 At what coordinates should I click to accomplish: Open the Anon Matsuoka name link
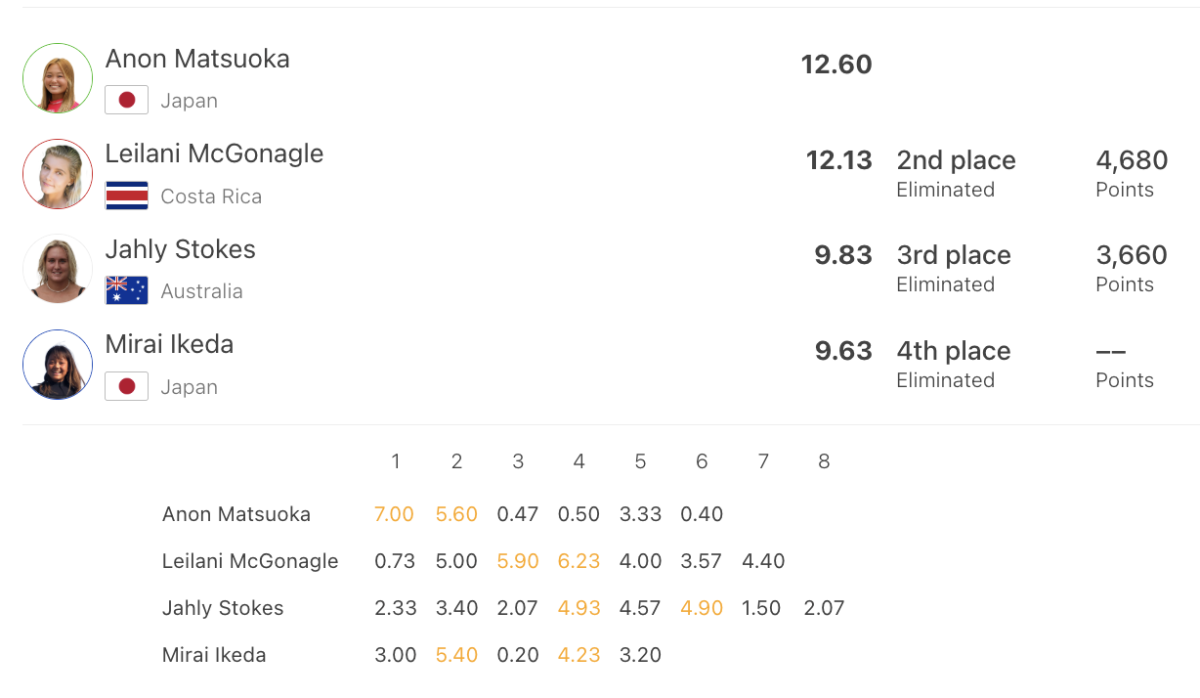click(197, 58)
